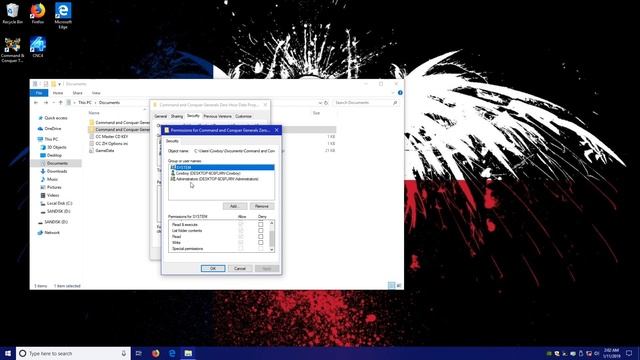The height and width of the screenshot is (360, 640).
Task: Check Deny for List folder contents
Action: pos(260,231)
